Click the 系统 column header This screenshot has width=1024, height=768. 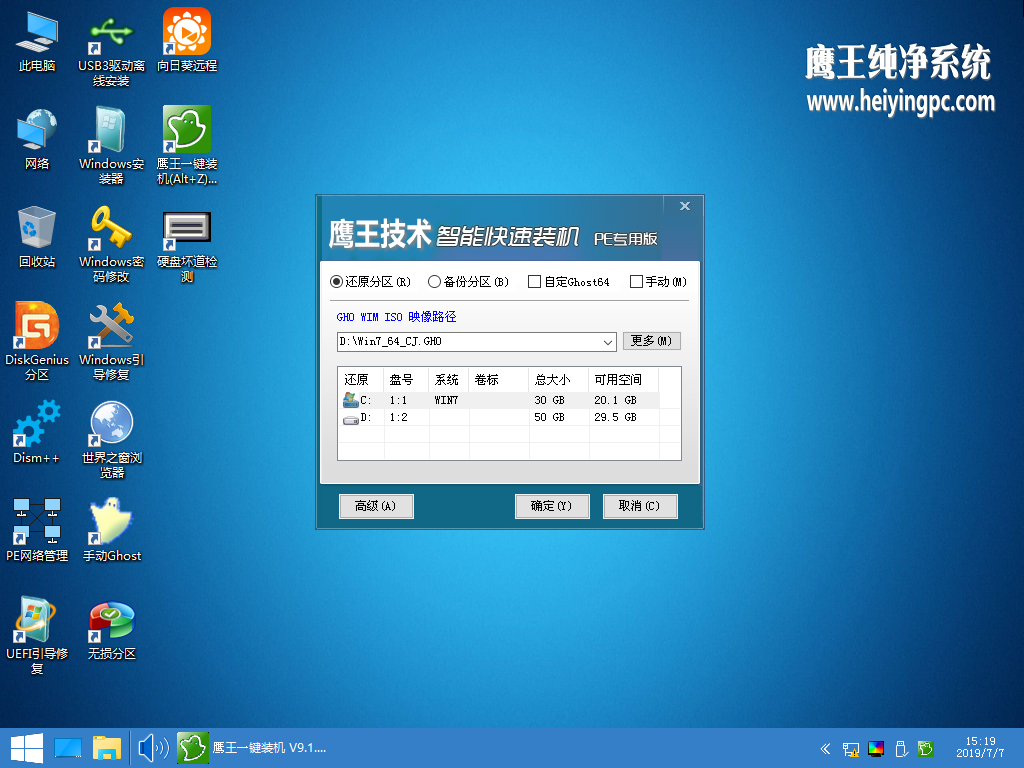click(449, 379)
